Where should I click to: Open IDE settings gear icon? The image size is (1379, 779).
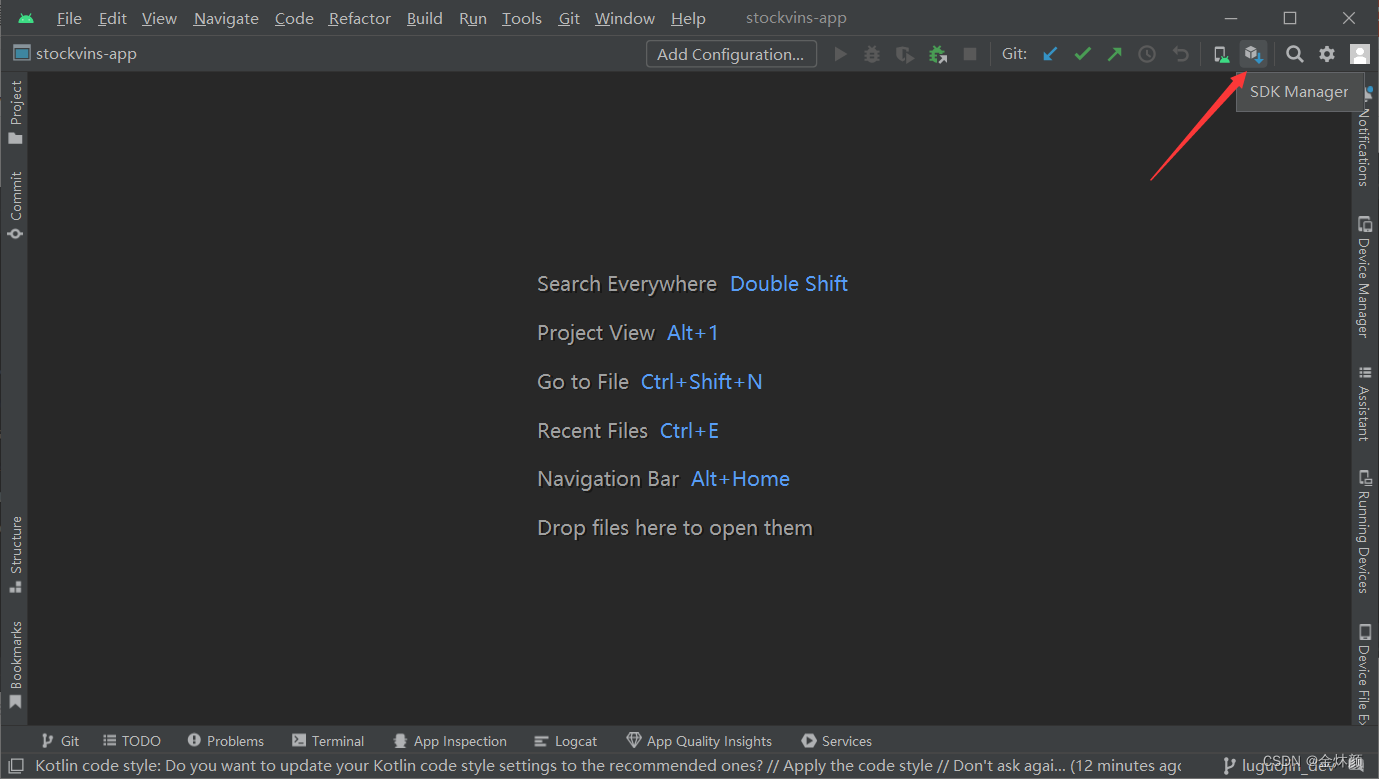tap(1327, 54)
